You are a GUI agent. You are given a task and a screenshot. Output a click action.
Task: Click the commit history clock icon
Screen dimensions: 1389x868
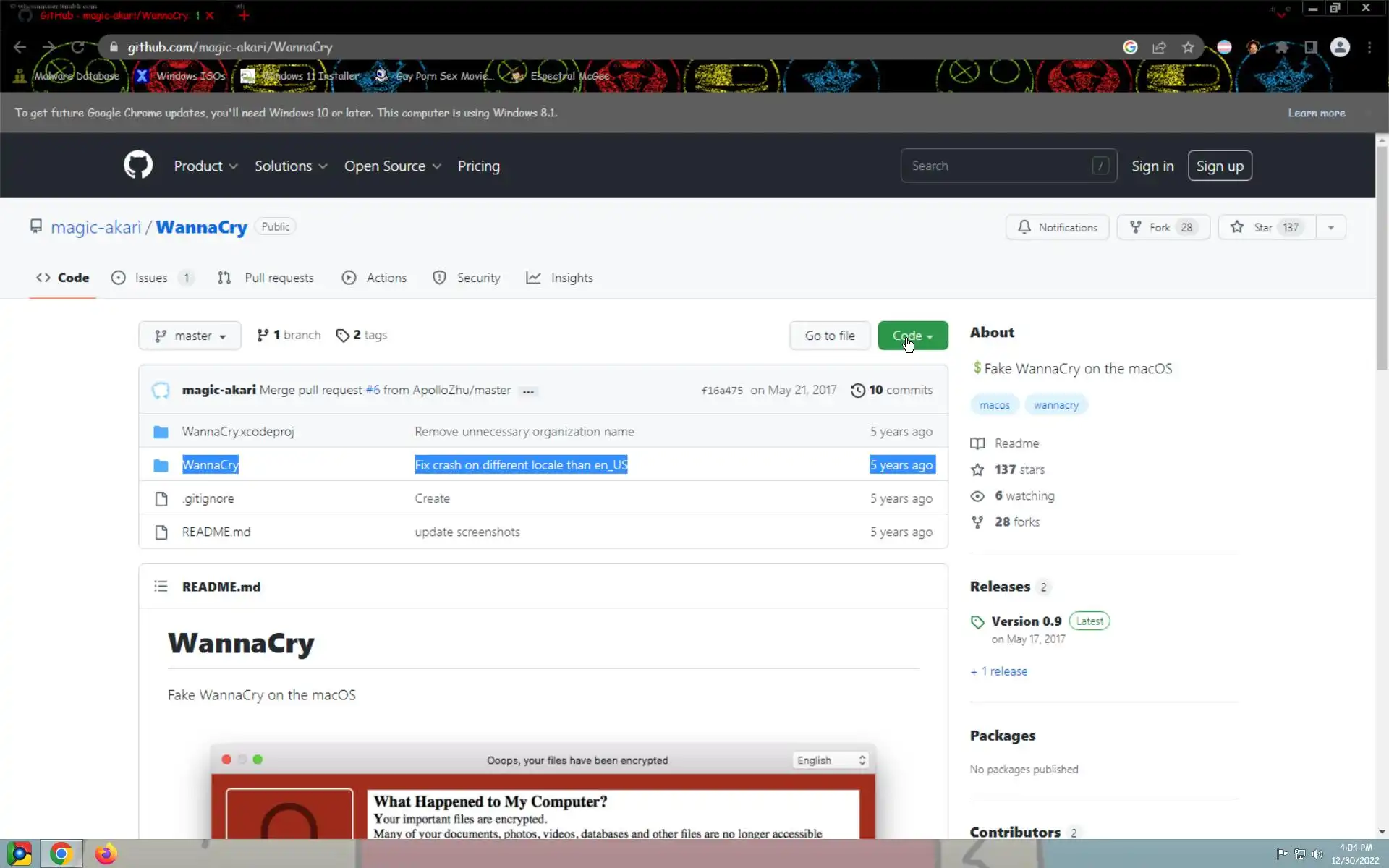pos(857,390)
